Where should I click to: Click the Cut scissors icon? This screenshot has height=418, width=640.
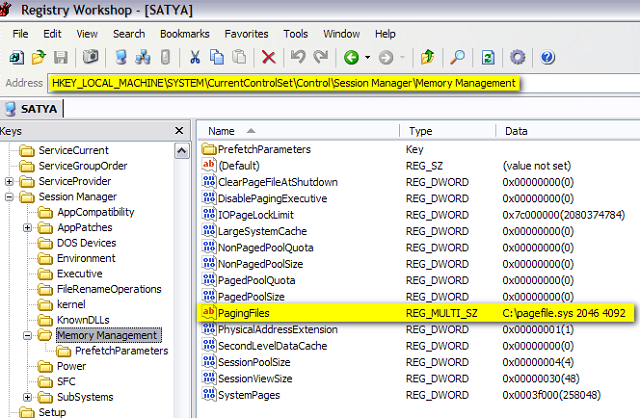(195, 58)
